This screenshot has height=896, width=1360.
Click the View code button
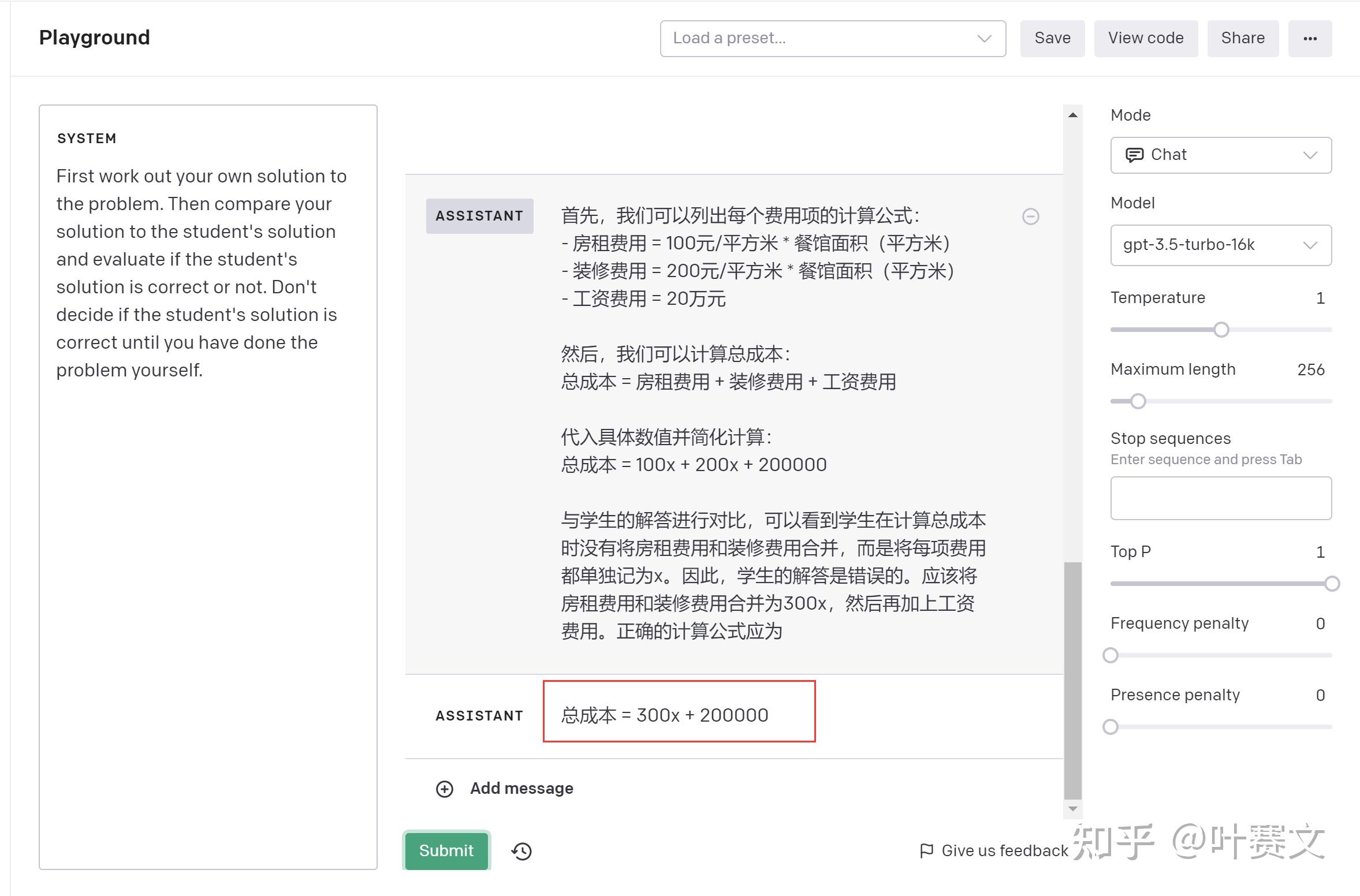point(1146,39)
